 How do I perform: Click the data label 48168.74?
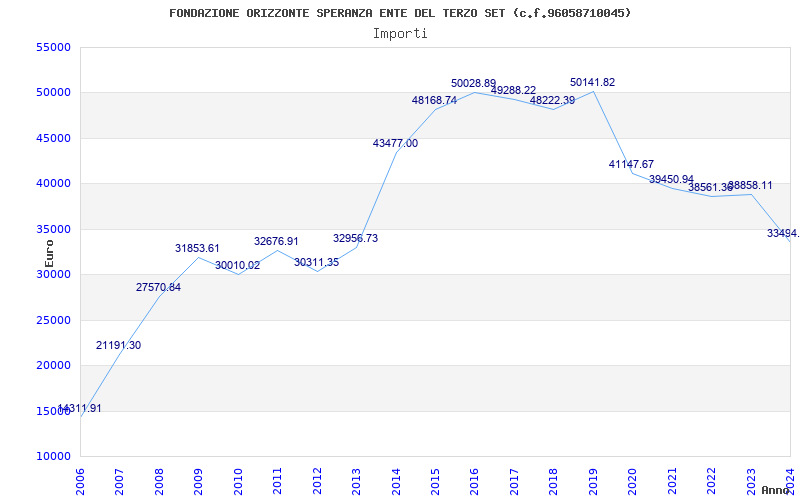434,101
